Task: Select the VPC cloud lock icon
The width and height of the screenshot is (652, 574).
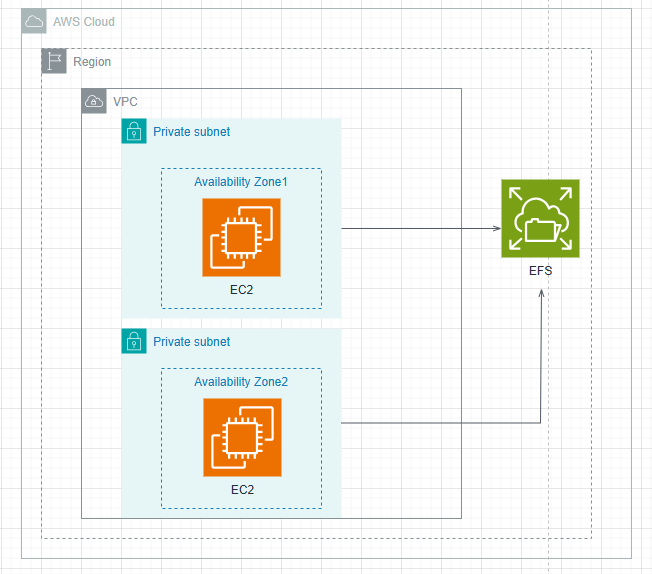Action: (x=94, y=101)
